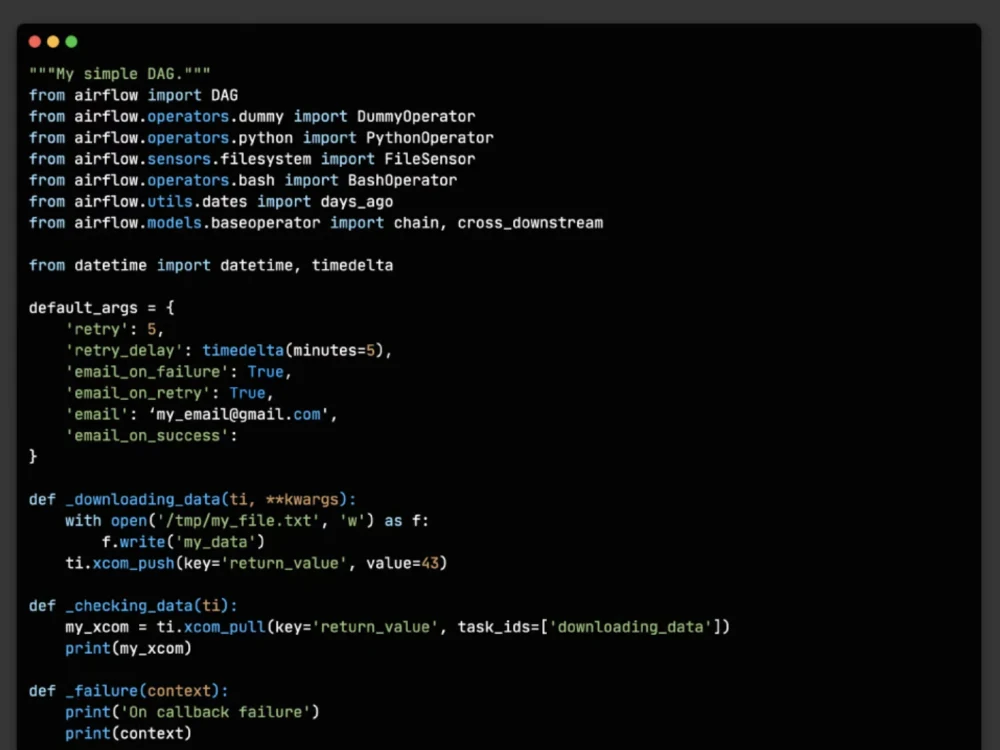The height and width of the screenshot is (750, 1000).
Task: Click the red close traffic light icon
Action: click(x=35, y=41)
